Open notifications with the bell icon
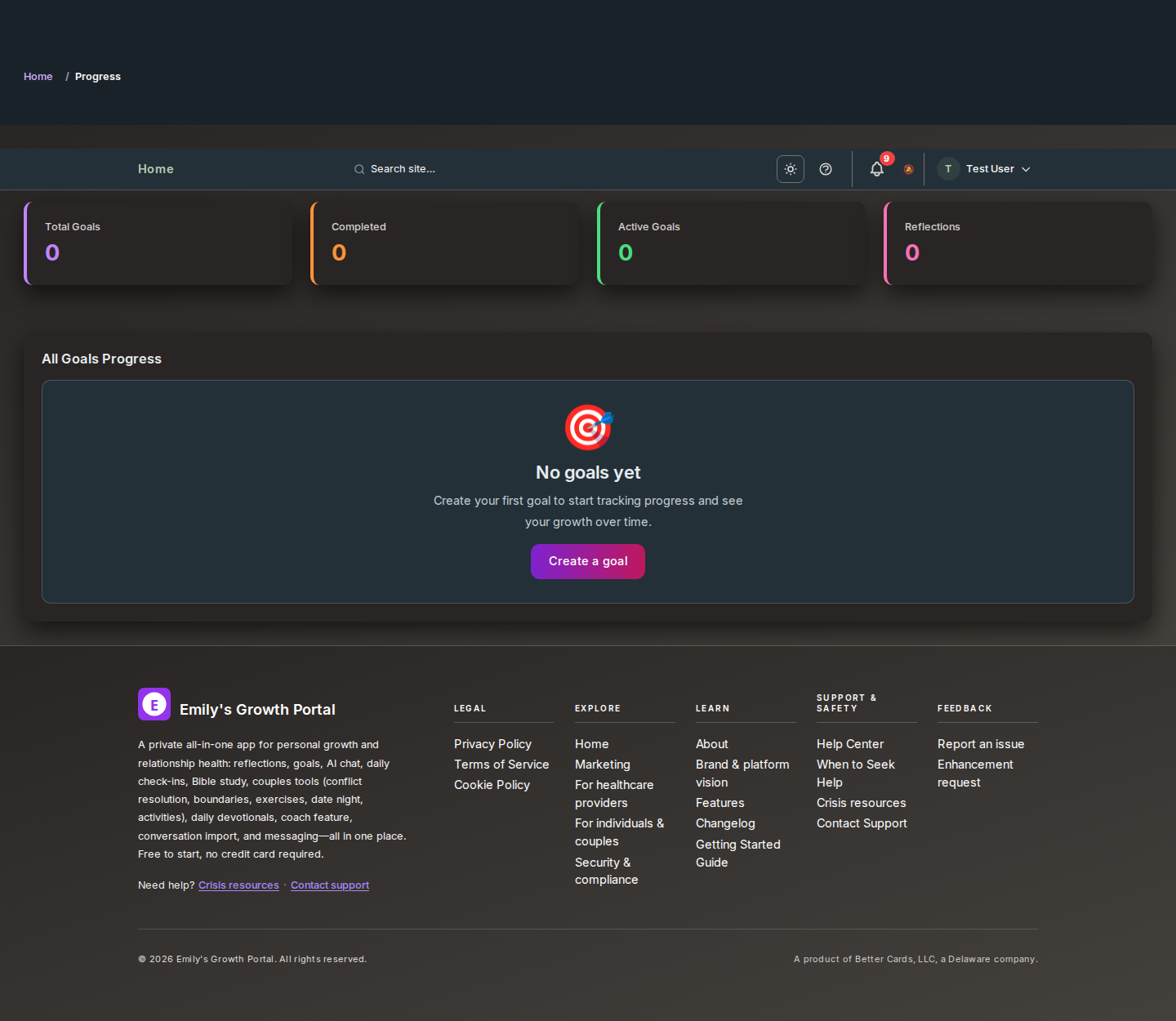The image size is (1176, 1021). pyautogui.click(x=876, y=169)
